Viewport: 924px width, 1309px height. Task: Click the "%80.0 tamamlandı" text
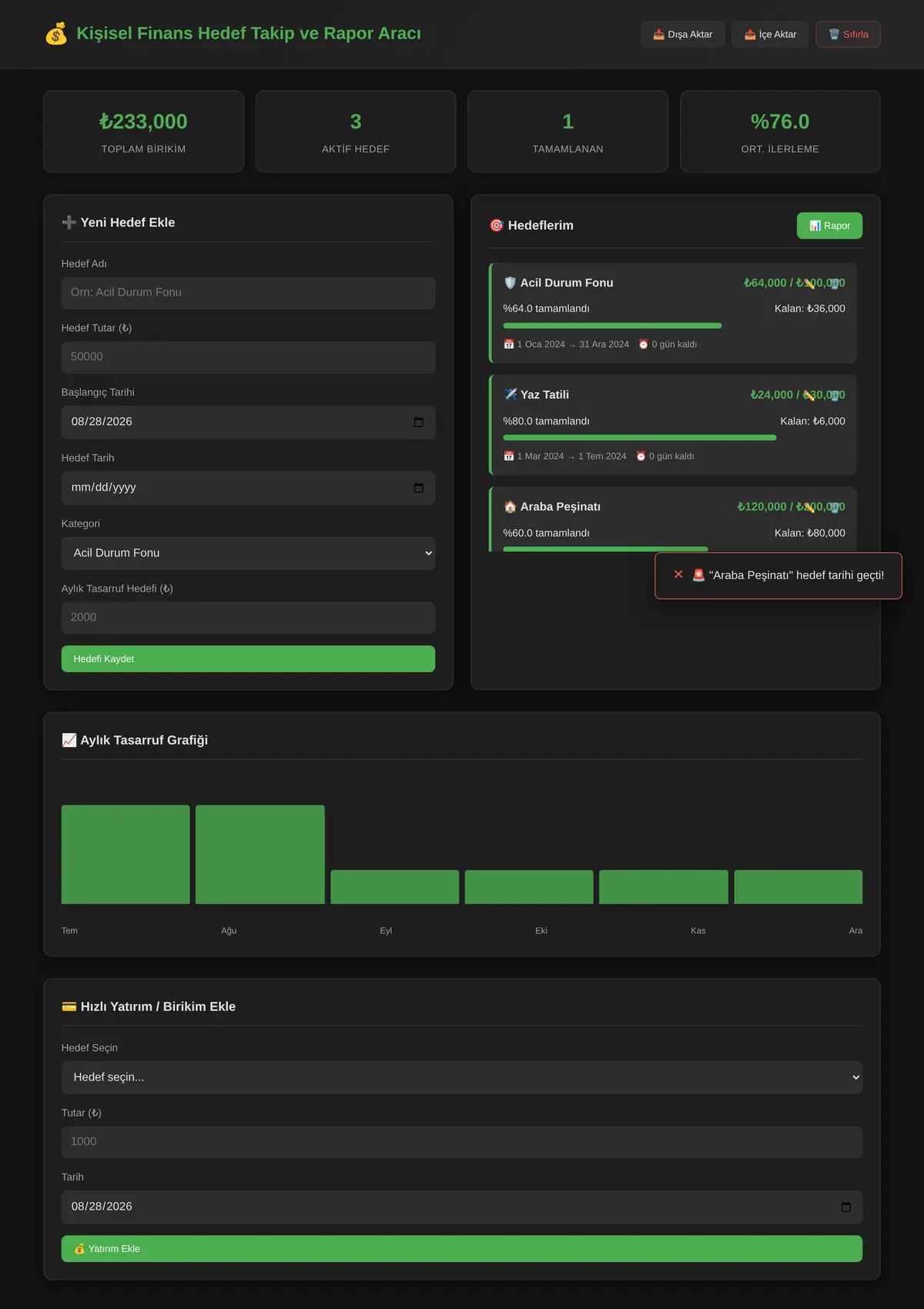coord(546,421)
